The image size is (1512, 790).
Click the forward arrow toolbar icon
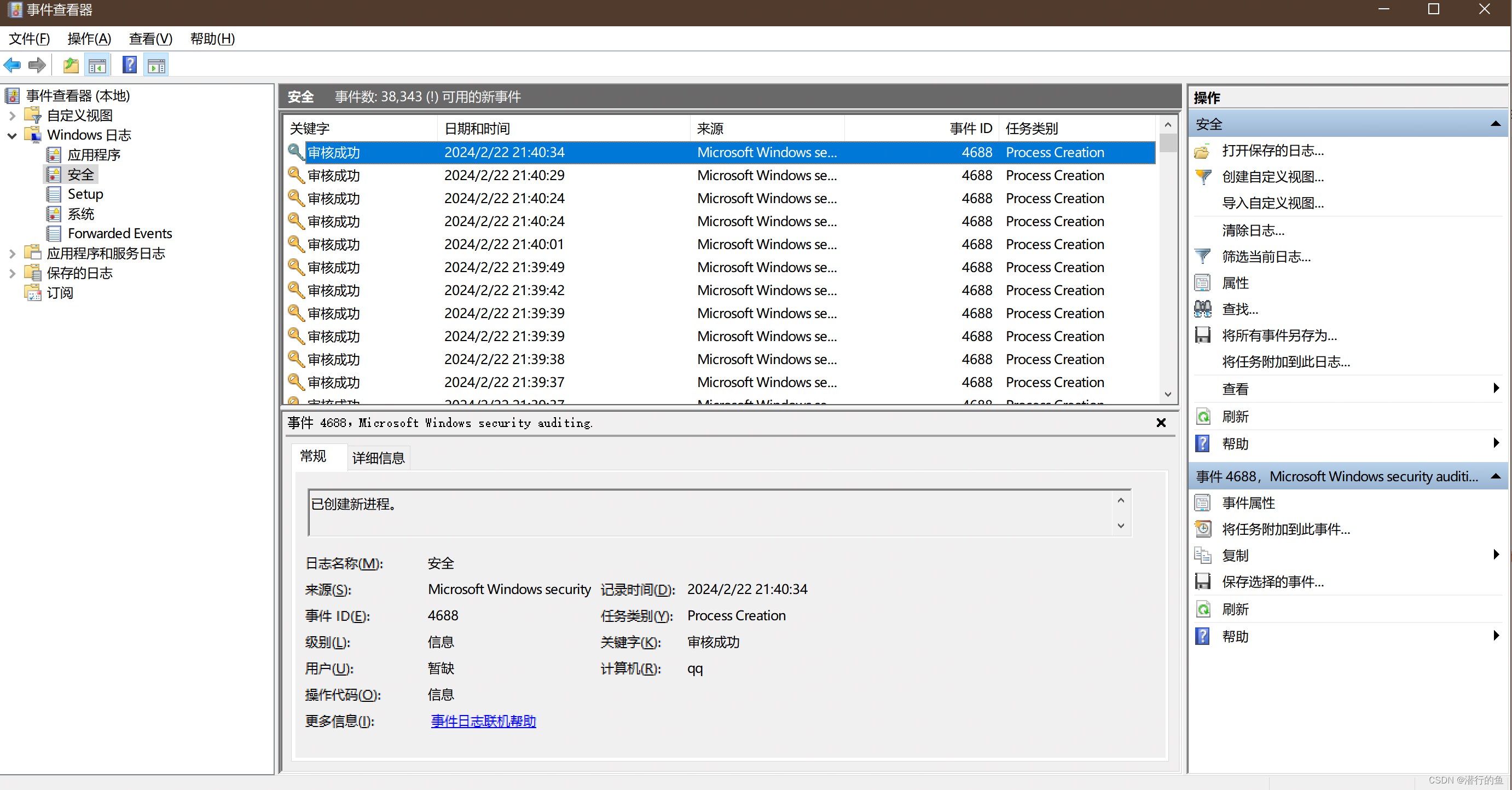[x=37, y=65]
